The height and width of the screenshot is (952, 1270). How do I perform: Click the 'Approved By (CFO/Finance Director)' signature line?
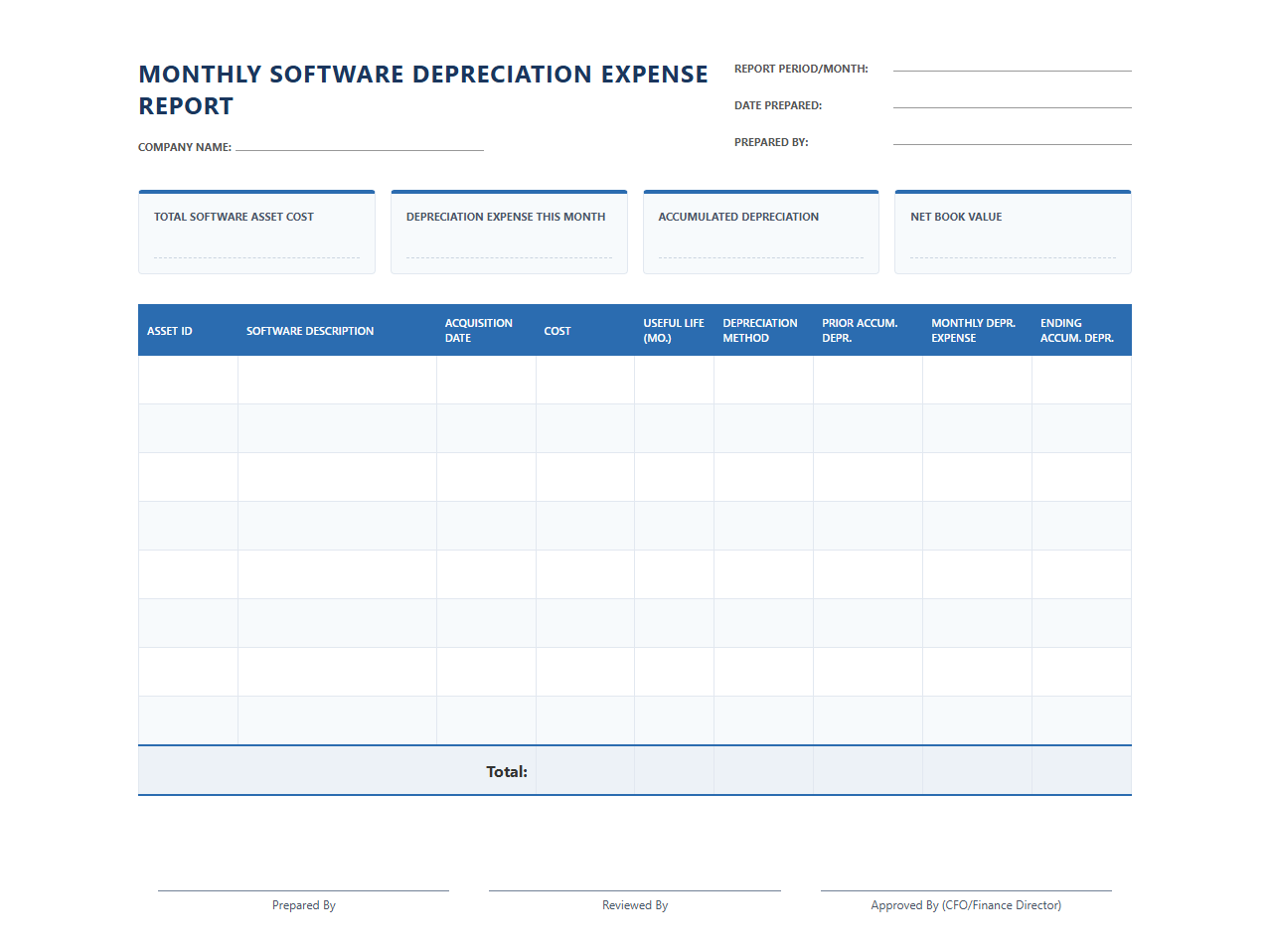[966, 890]
